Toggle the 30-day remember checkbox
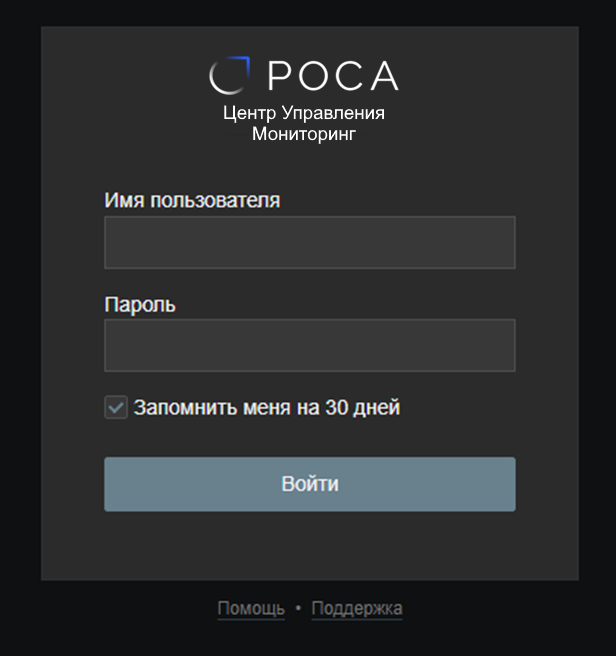616x656 pixels. [x=116, y=408]
